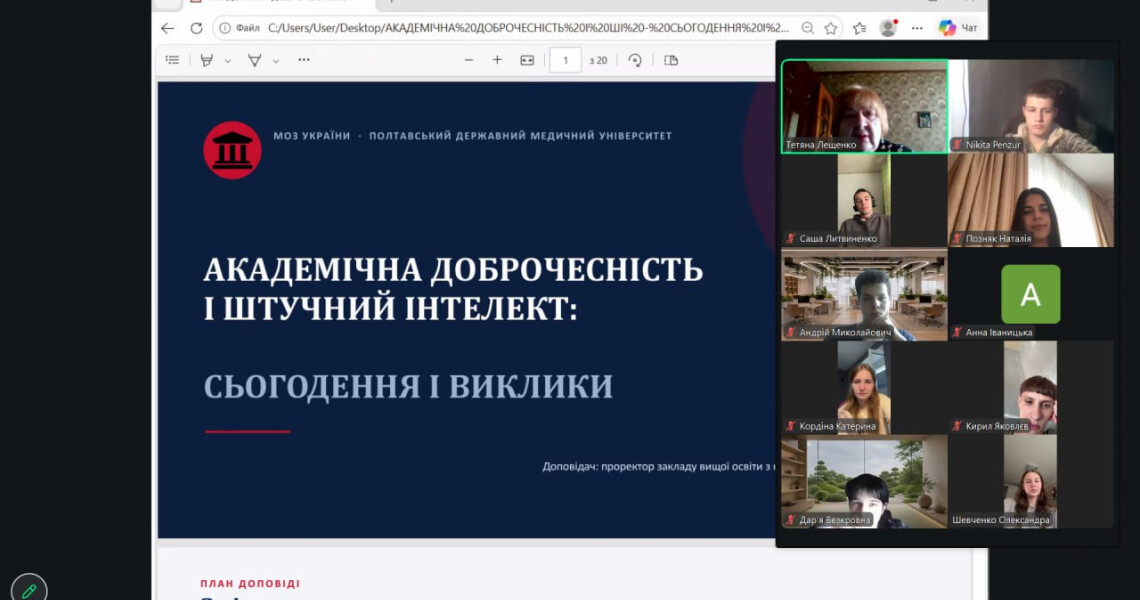The height and width of the screenshot is (600, 1140).
Task: Click ПЛАН ДОПОВІДІ heading
Action: (250, 583)
